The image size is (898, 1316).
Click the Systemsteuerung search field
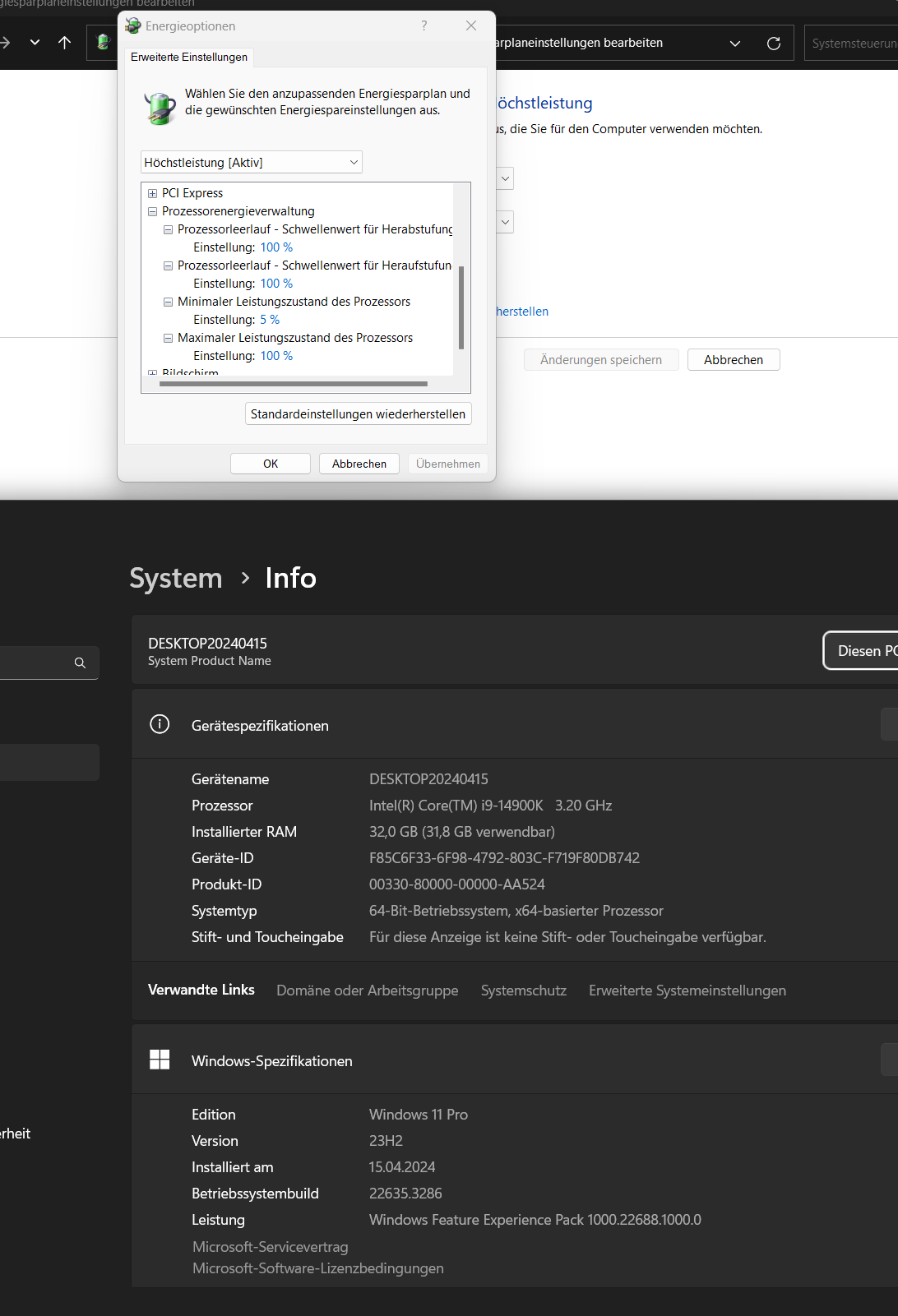(x=851, y=44)
